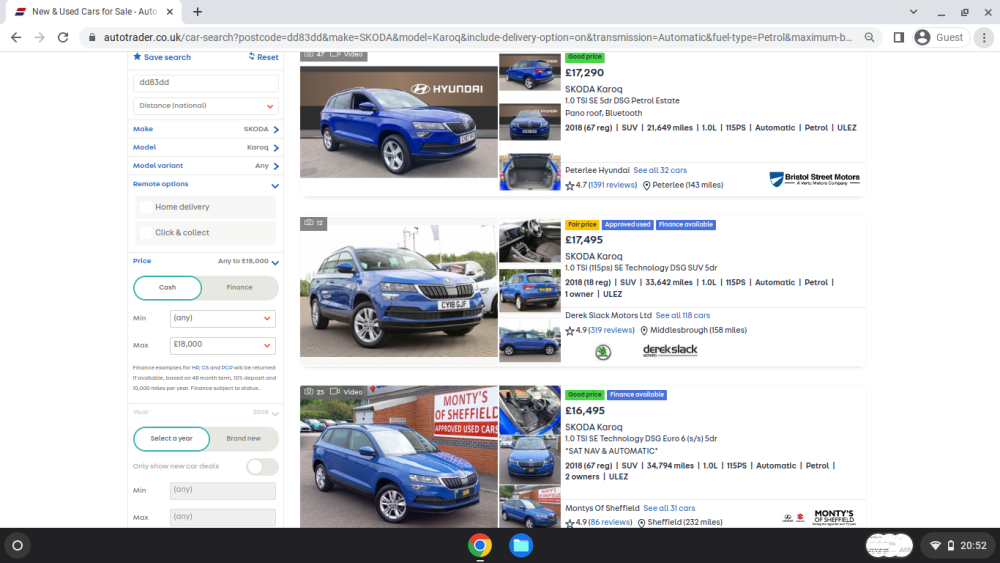This screenshot has height=563, width=1000.
Task: Collapse the Remote options section
Action: pyautogui.click(x=206, y=184)
